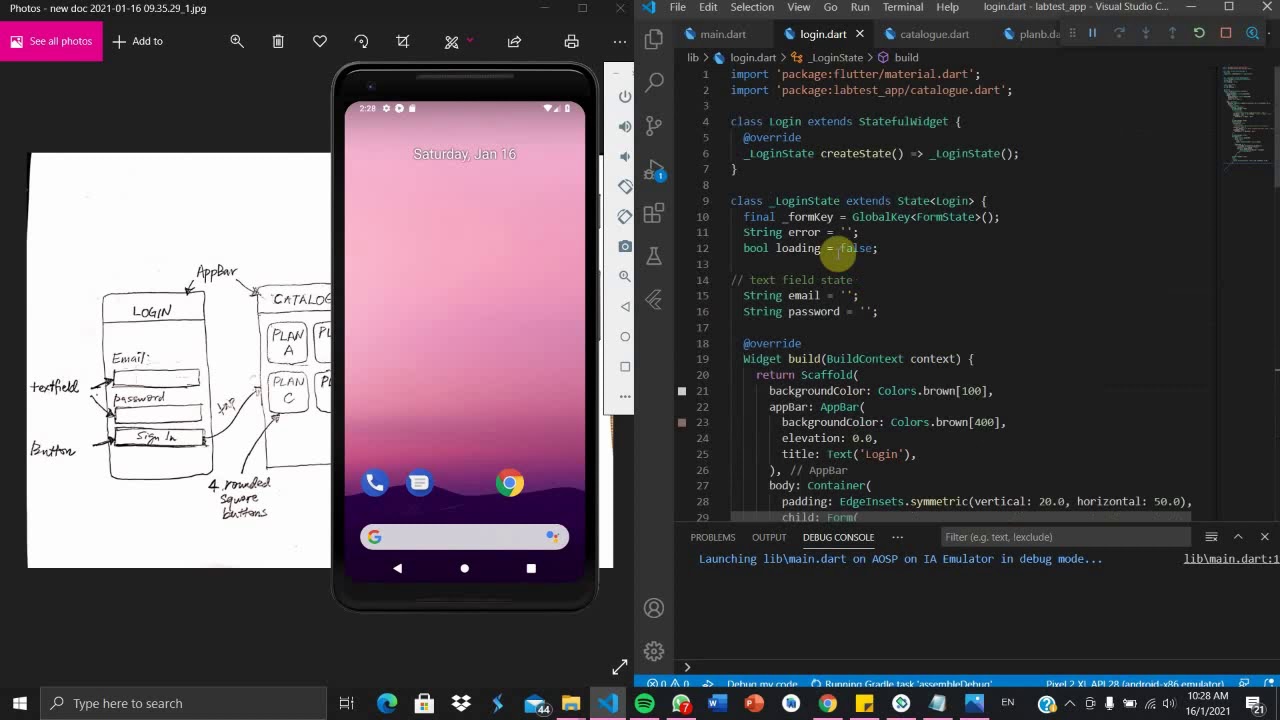This screenshot has height=720, width=1280.
Task: Maximize the panel with the up chevron
Action: (x=1238, y=537)
